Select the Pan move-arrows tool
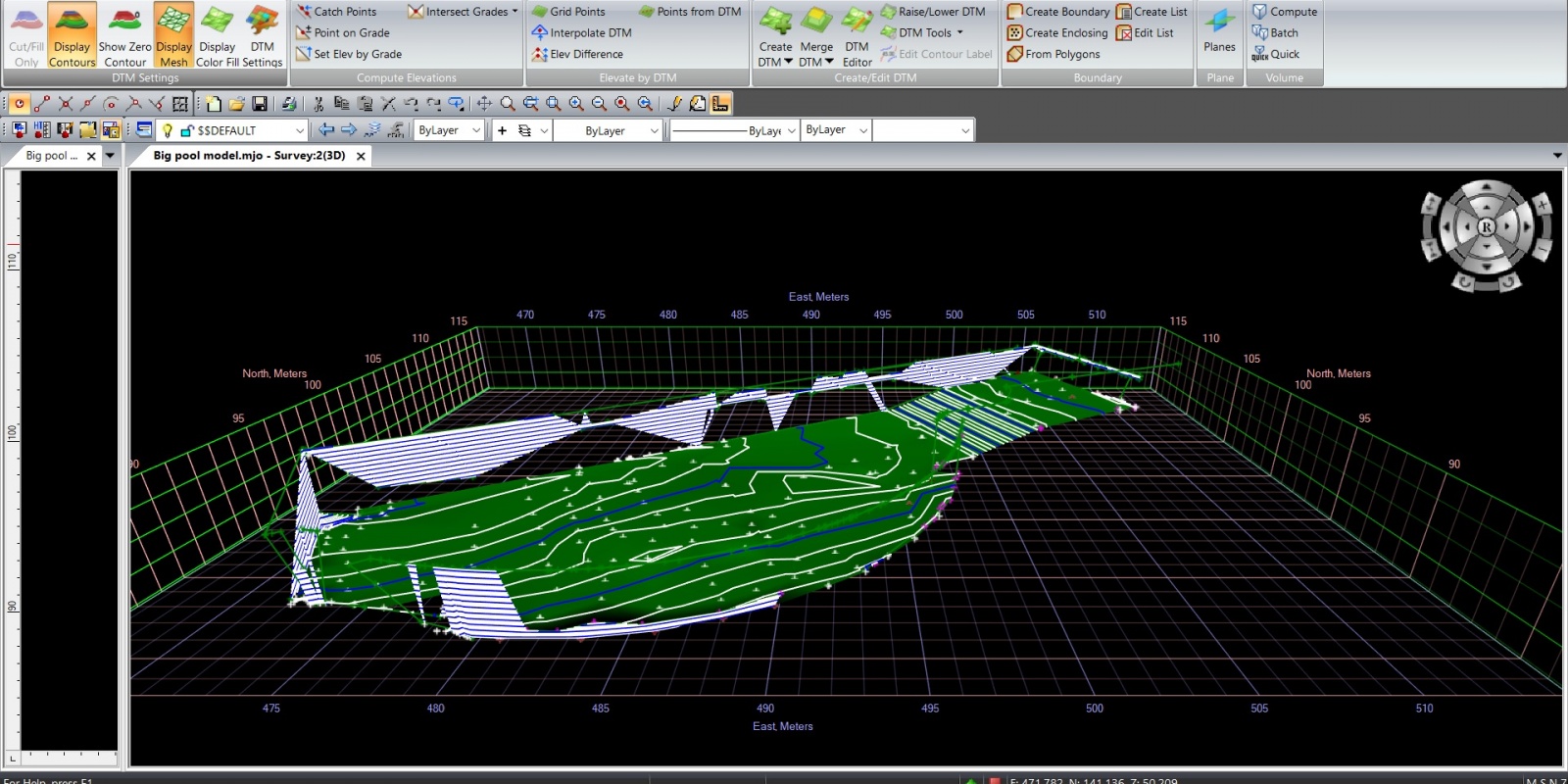Viewport: 1568px width, 784px height. (x=484, y=104)
